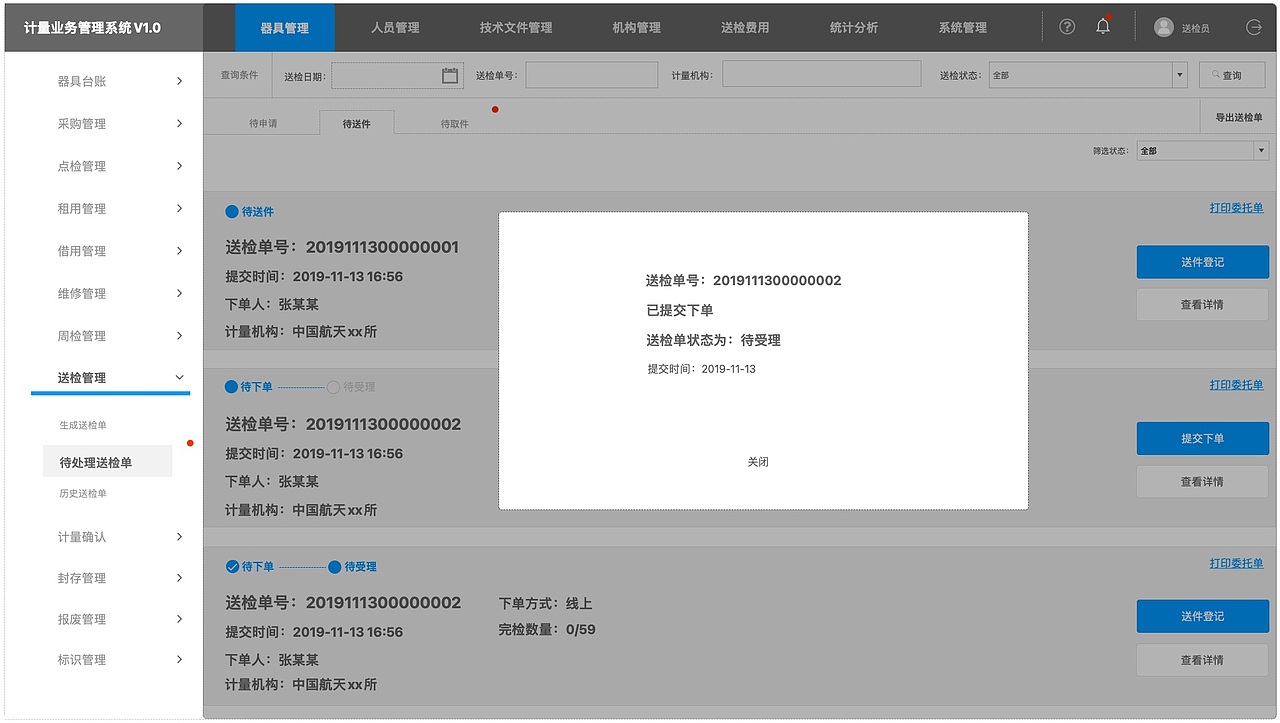Open the 送检状态 dropdown showing 全部
The height and width of the screenshot is (723, 1280).
click(1087, 74)
